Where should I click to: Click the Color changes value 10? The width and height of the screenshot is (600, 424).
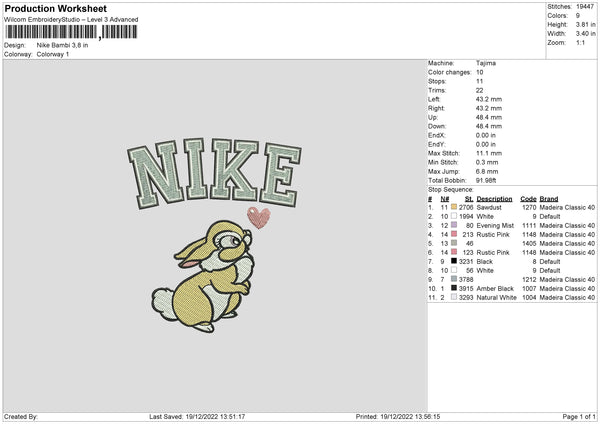479,72
